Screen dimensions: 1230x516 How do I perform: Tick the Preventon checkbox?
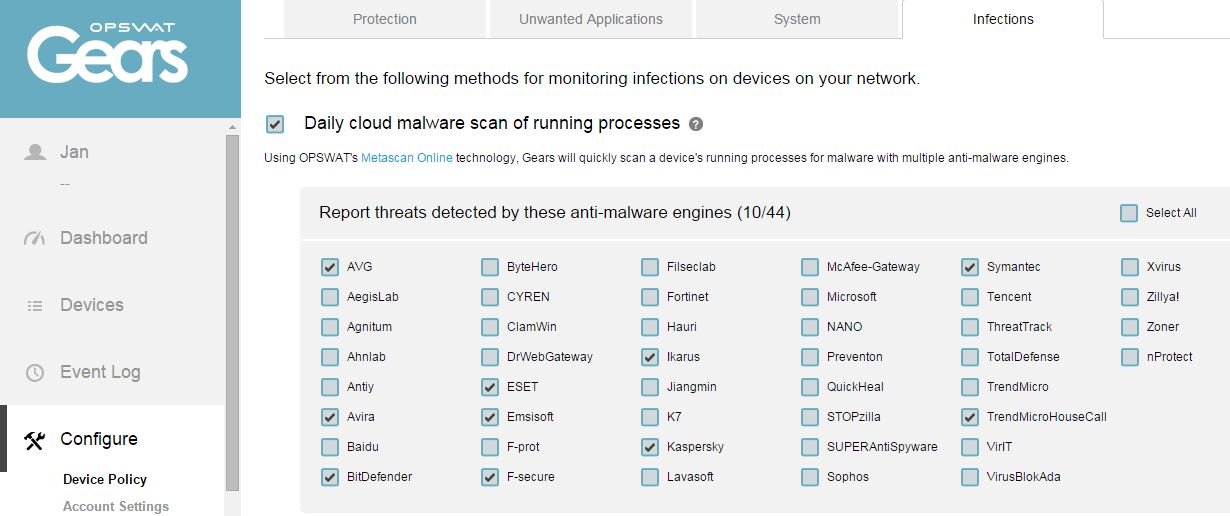pyautogui.click(x=810, y=357)
